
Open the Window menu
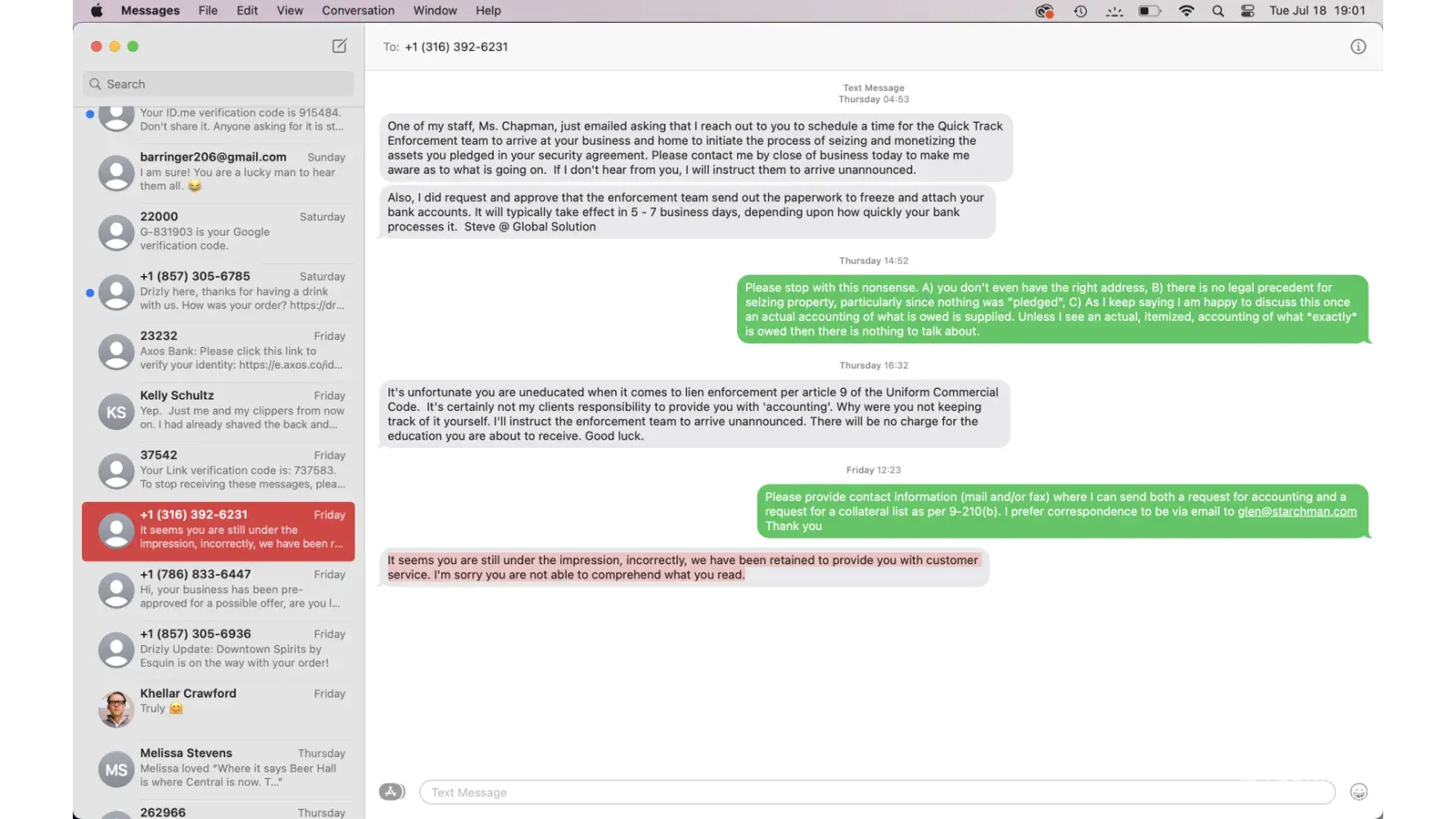click(435, 11)
